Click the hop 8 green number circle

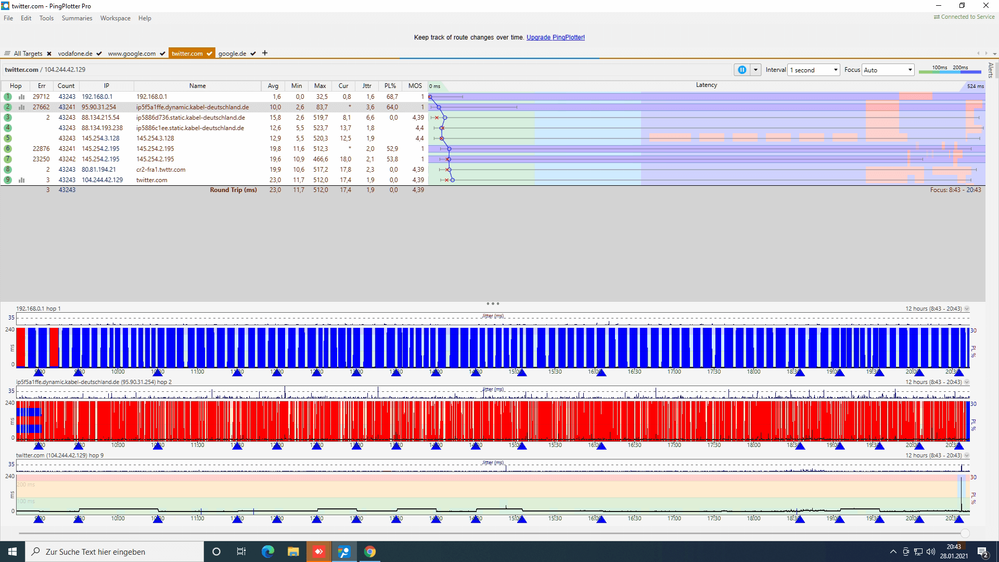coord(8,169)
